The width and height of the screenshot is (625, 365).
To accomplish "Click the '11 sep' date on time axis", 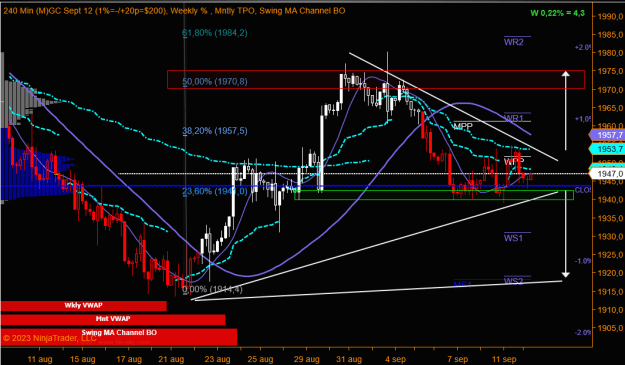I will click(x=504, y=359).
